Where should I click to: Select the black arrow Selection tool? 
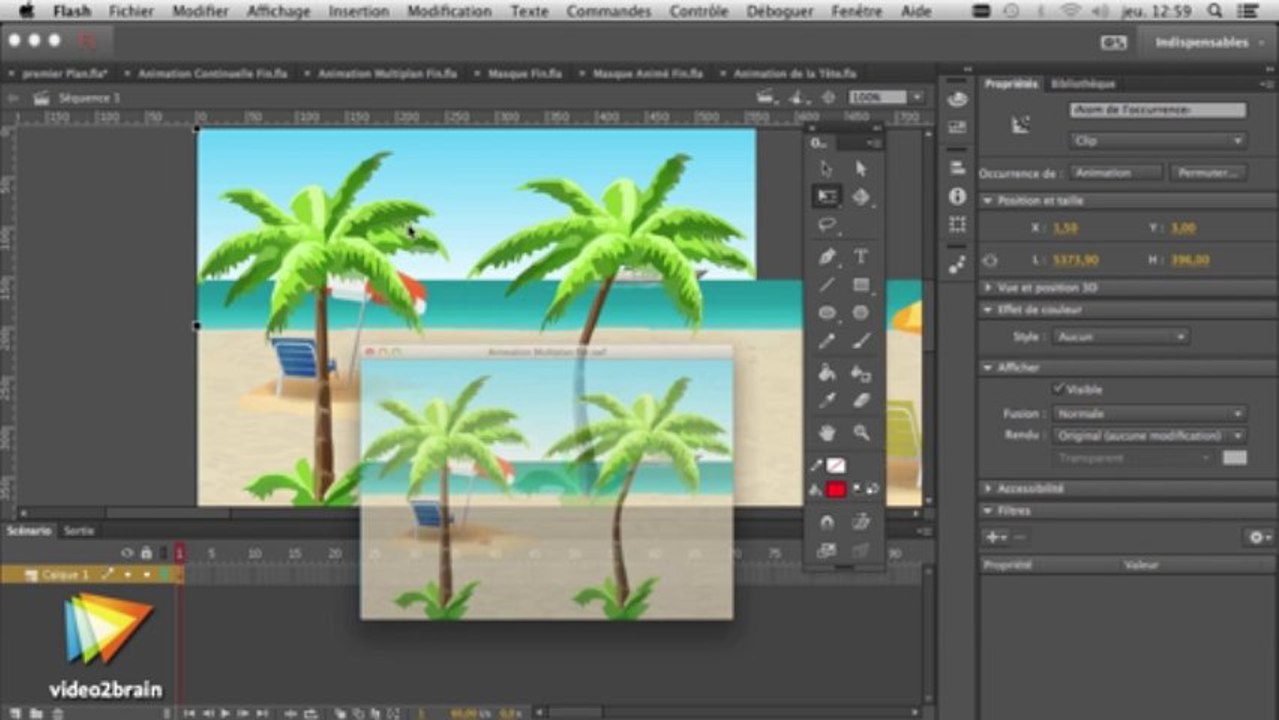826,169
